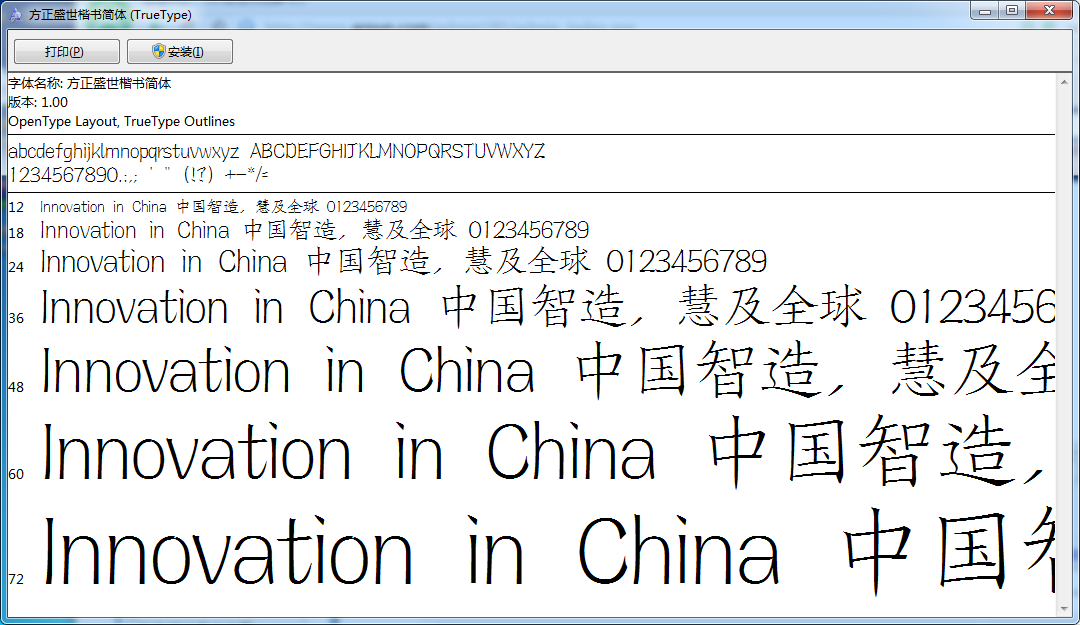Viewport: 1080px width, 625px height.
Task: Minimize the font viewer window
Action: (x=985, y=11)
